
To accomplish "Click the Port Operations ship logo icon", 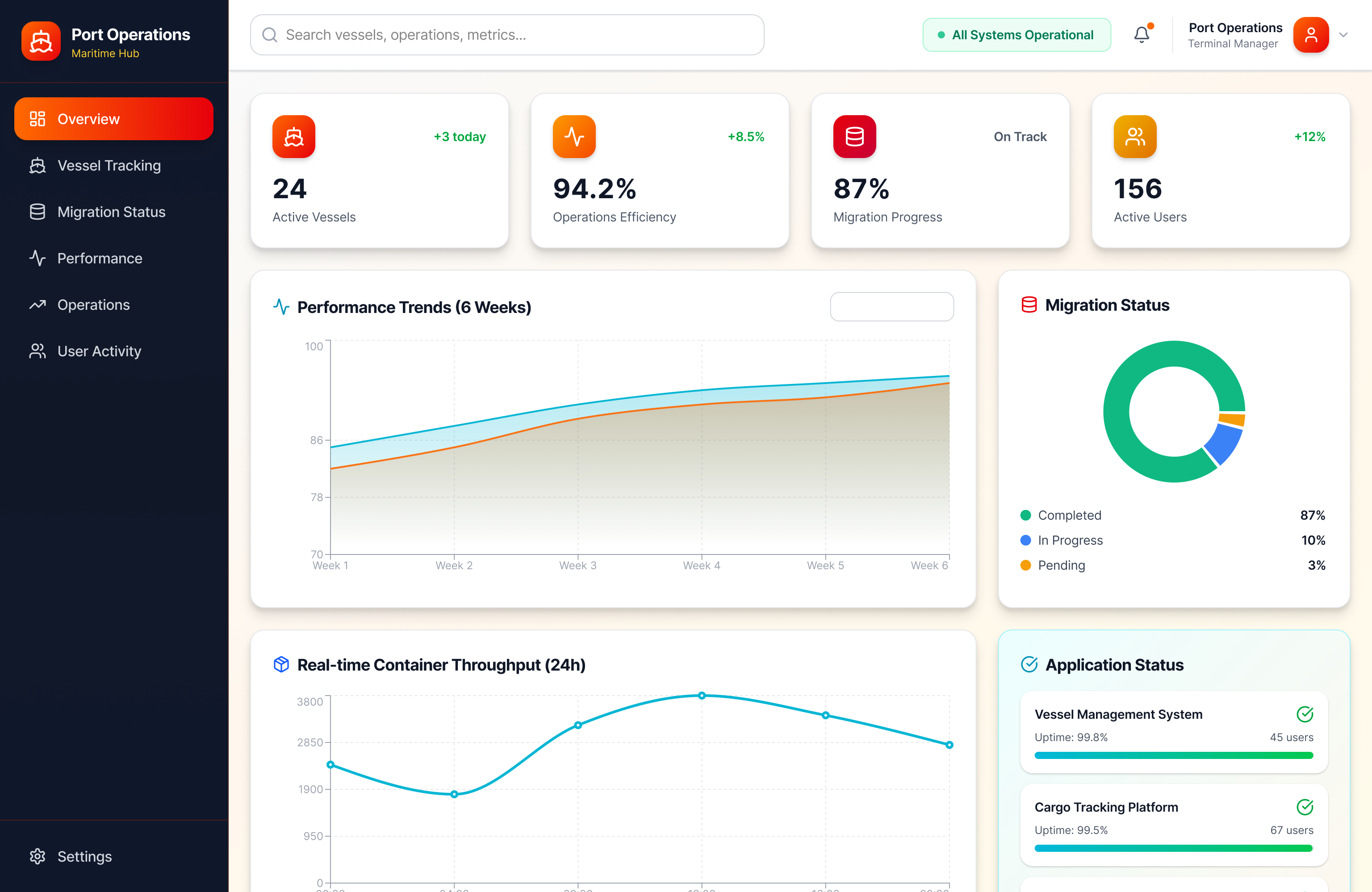I will coord(40,41).
